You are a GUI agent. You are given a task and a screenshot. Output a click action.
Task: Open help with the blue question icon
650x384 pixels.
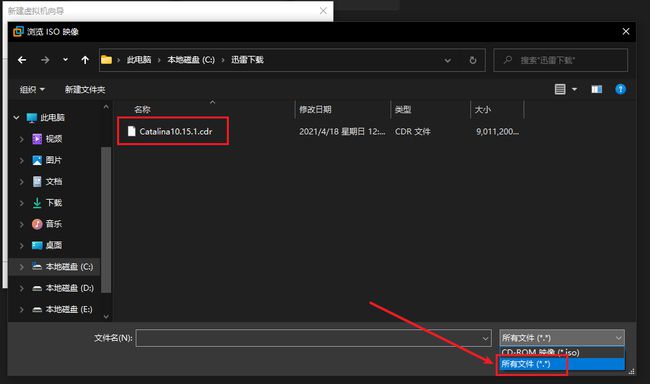coord(621,89)
